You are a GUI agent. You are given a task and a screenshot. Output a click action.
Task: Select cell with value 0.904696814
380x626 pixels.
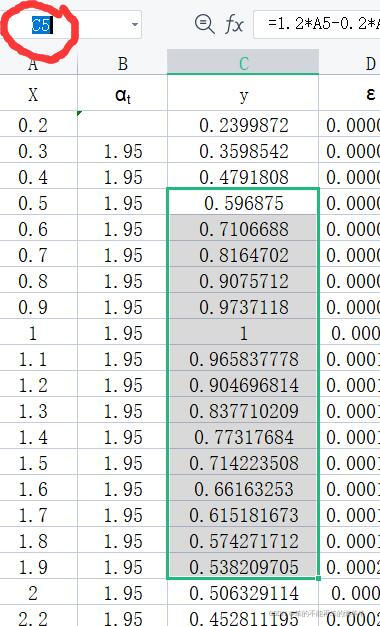(243, 385)
